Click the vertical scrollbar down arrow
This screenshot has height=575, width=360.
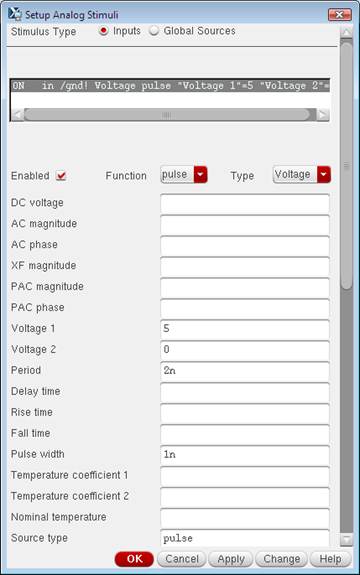pos(346,539)
